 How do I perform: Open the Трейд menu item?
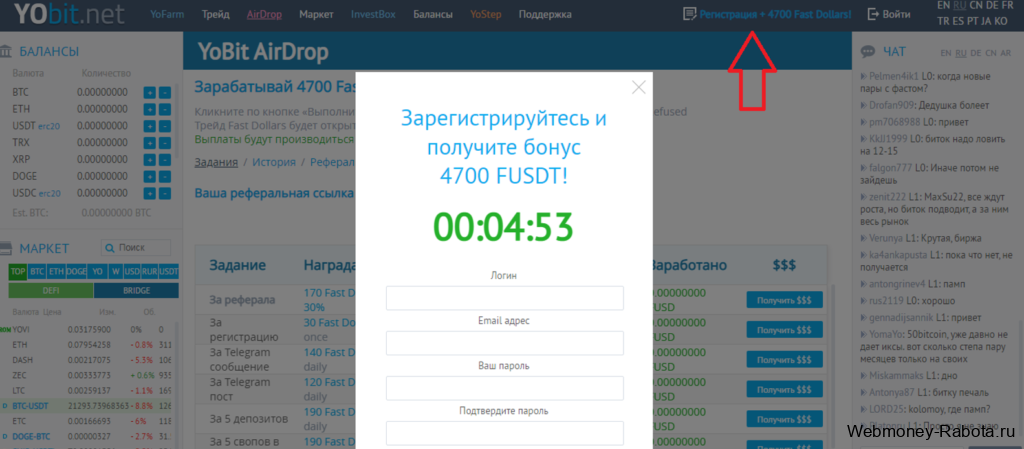pyautogui.click(x=216, y=14)
